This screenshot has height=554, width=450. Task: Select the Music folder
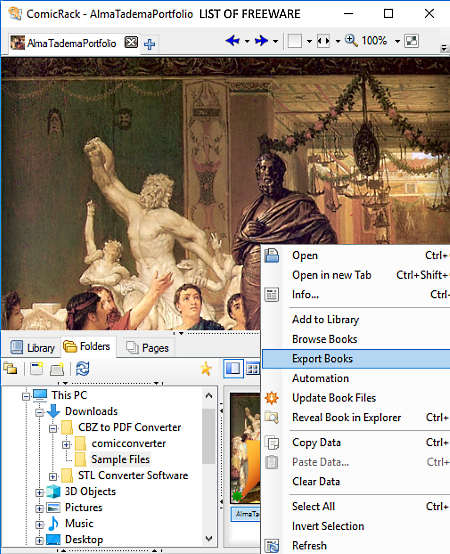[79, 523]
